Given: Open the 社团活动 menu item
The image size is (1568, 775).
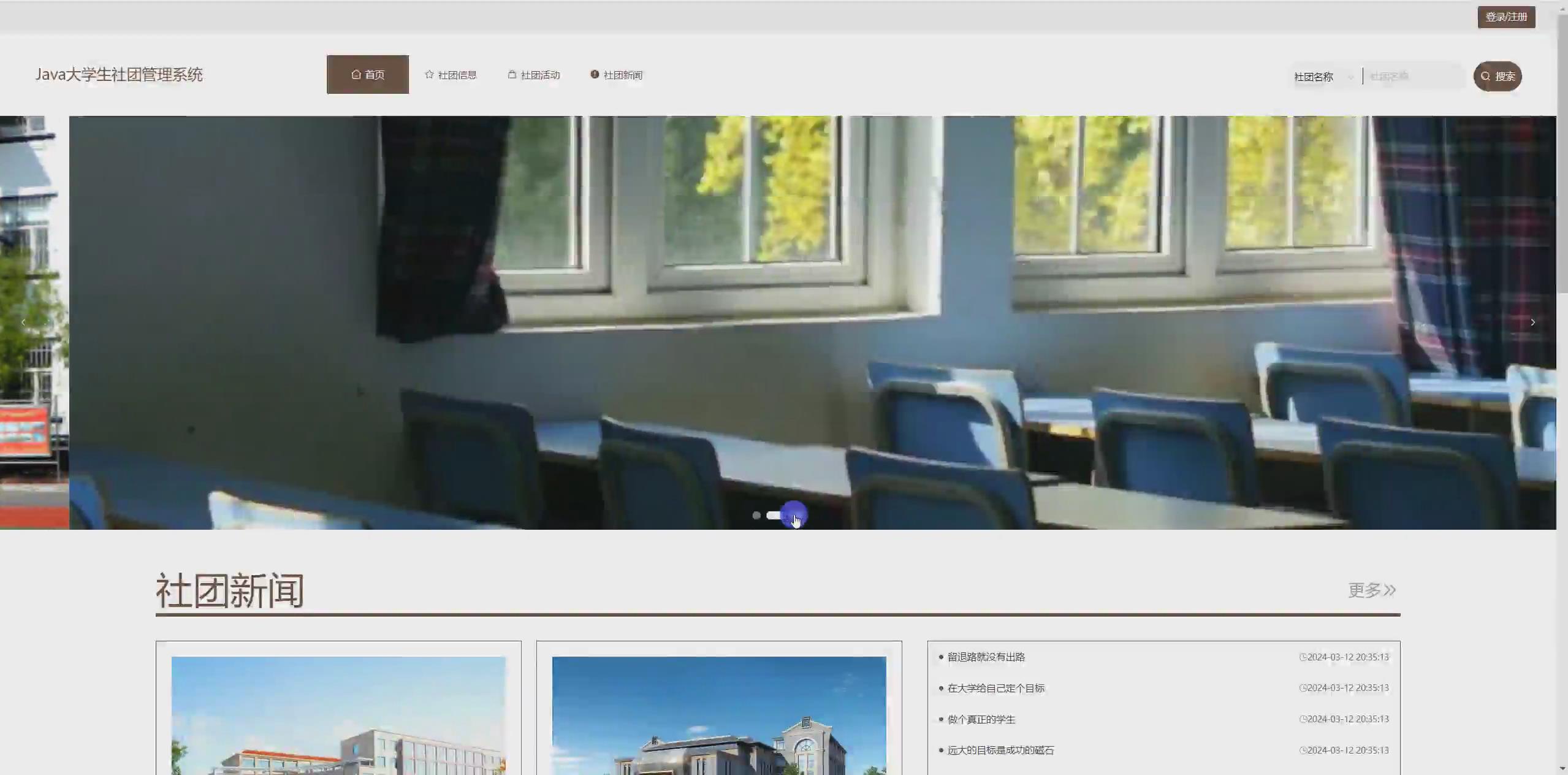Looking at the screenshot, I should [534, 75].
